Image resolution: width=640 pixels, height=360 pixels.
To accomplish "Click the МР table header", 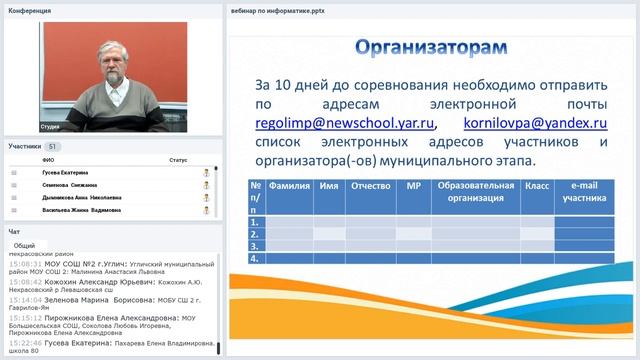I will (413, 197).
